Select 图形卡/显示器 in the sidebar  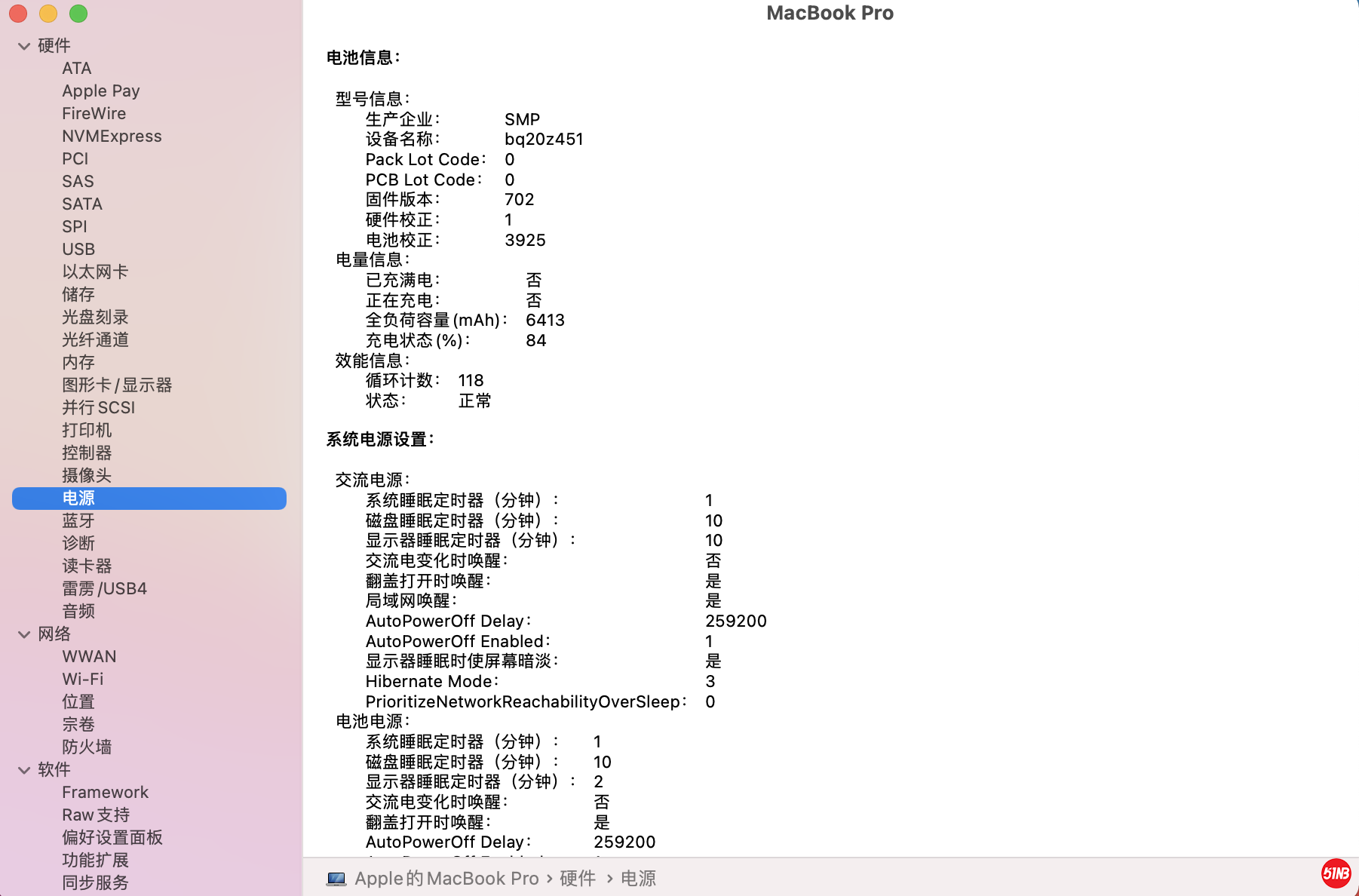(117, 385)
